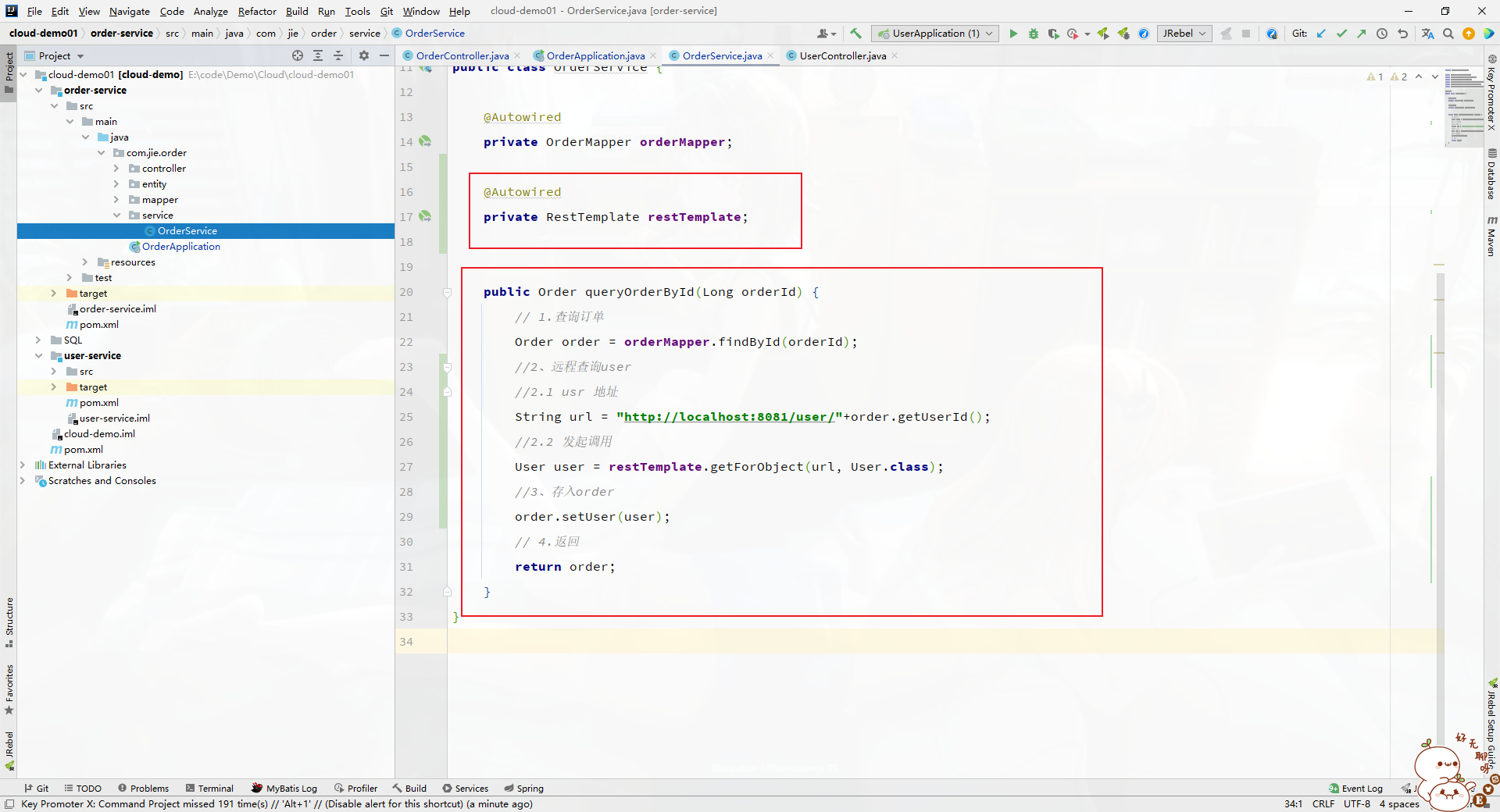Click Git Rollback undo arrow
The width and height of the screenshot is (1500, 812).
point(1402,34)
